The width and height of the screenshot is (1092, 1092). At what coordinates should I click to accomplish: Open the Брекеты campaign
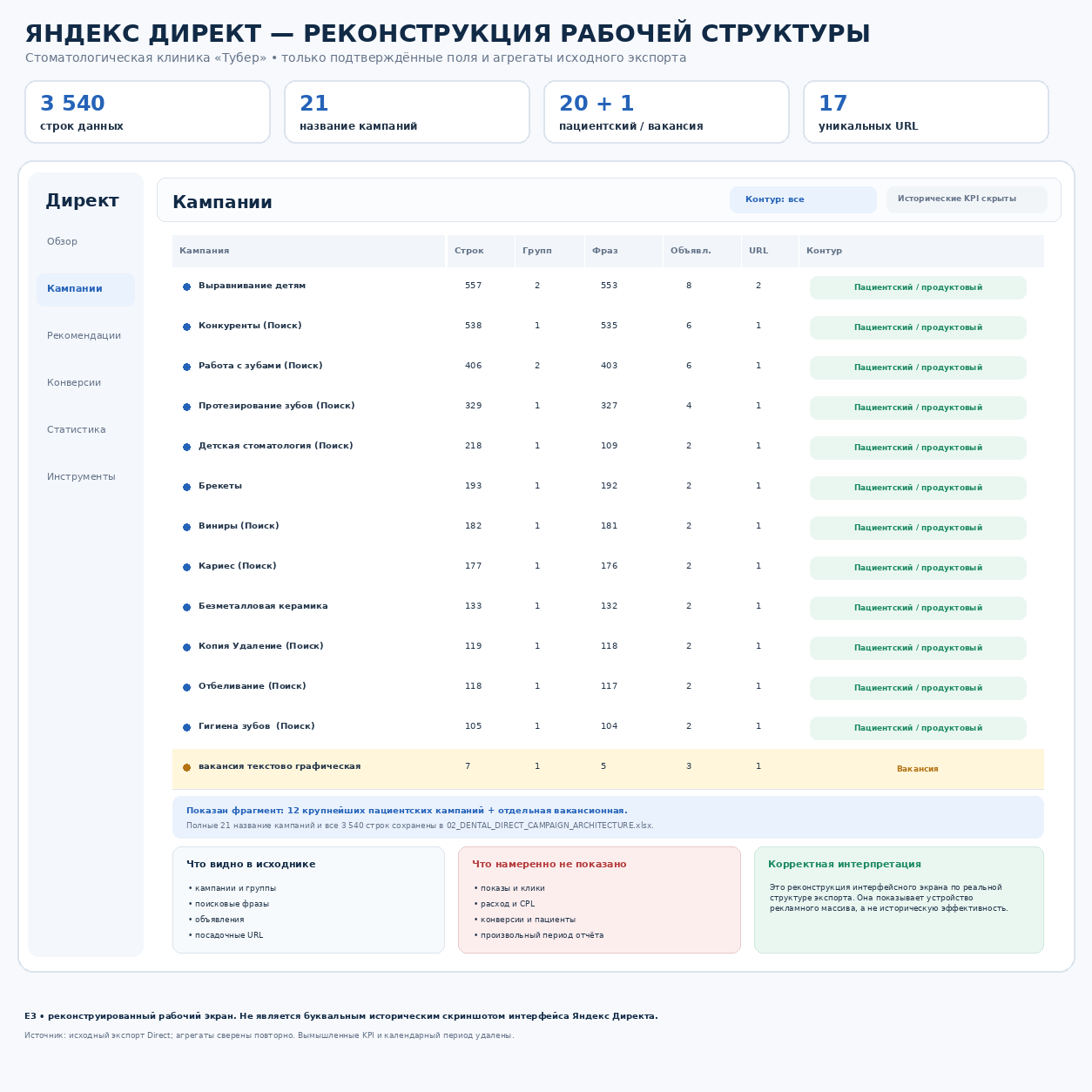click(x=220, y=486)
